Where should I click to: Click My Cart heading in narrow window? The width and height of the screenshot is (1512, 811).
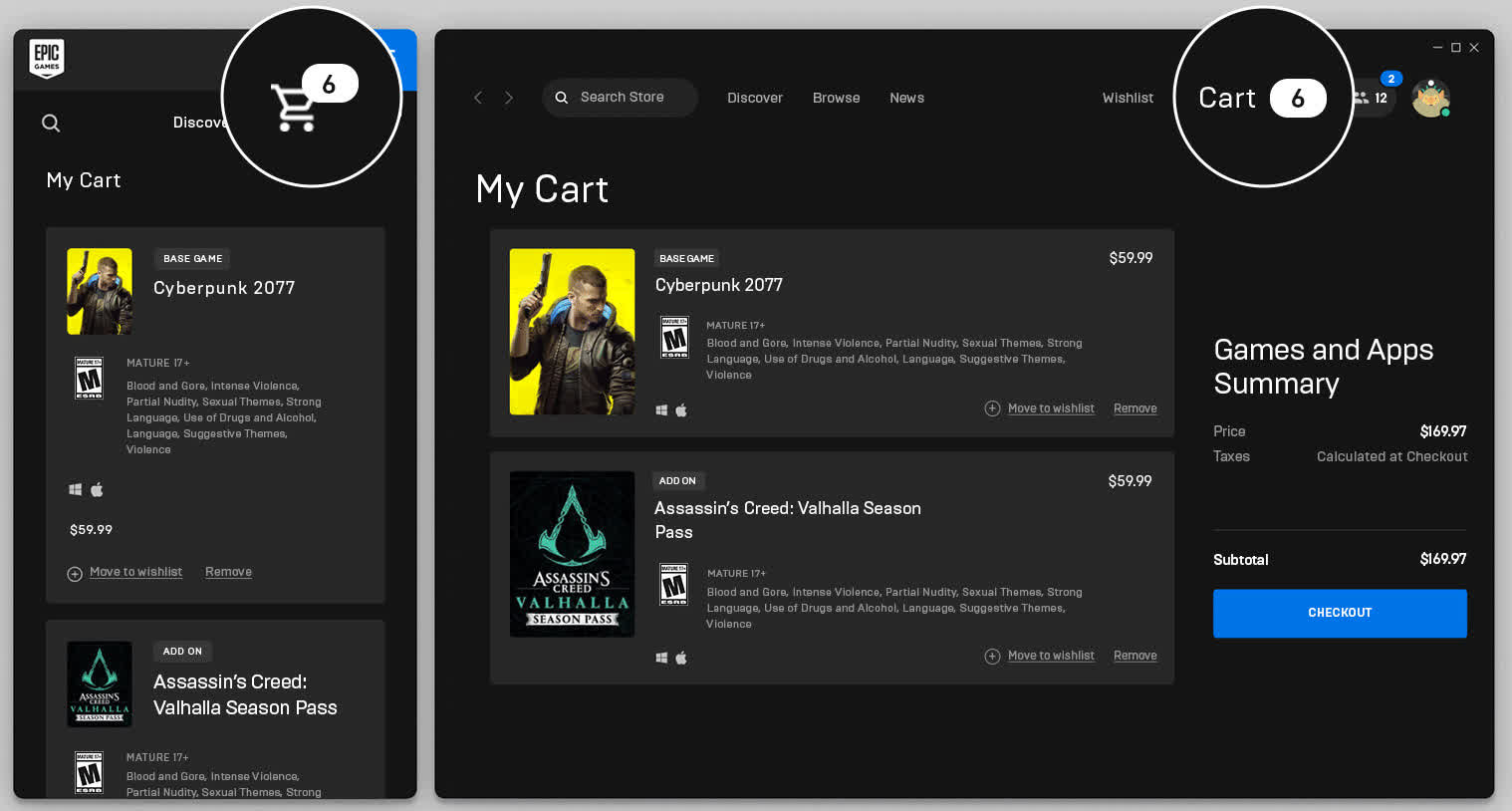click(x=84, y=180)
